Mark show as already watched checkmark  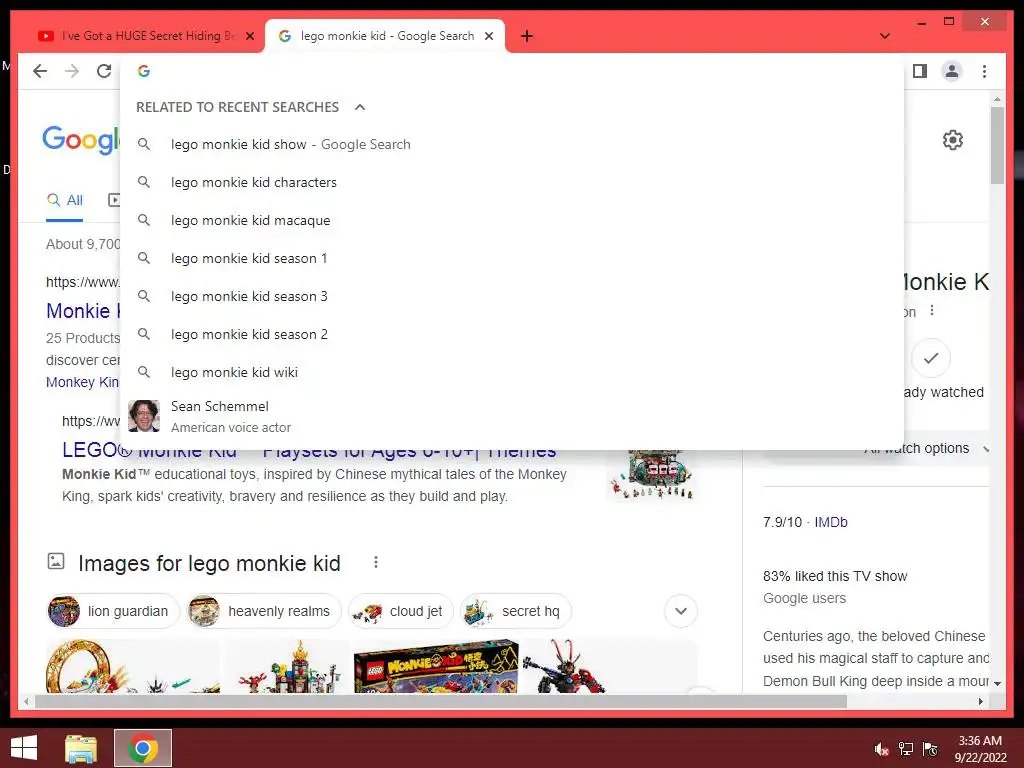(x=931, y=358)
